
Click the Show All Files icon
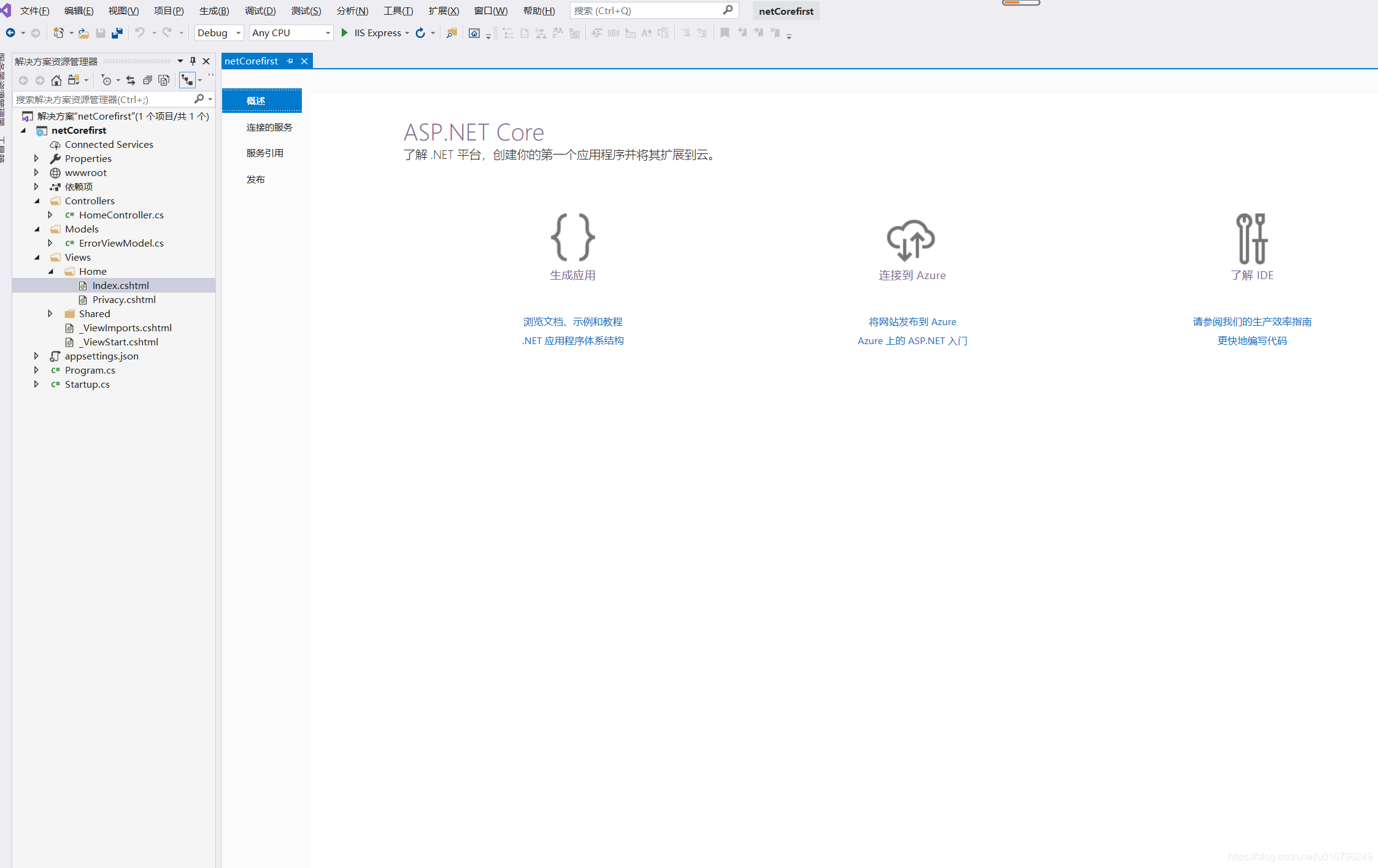coord(164,80)
